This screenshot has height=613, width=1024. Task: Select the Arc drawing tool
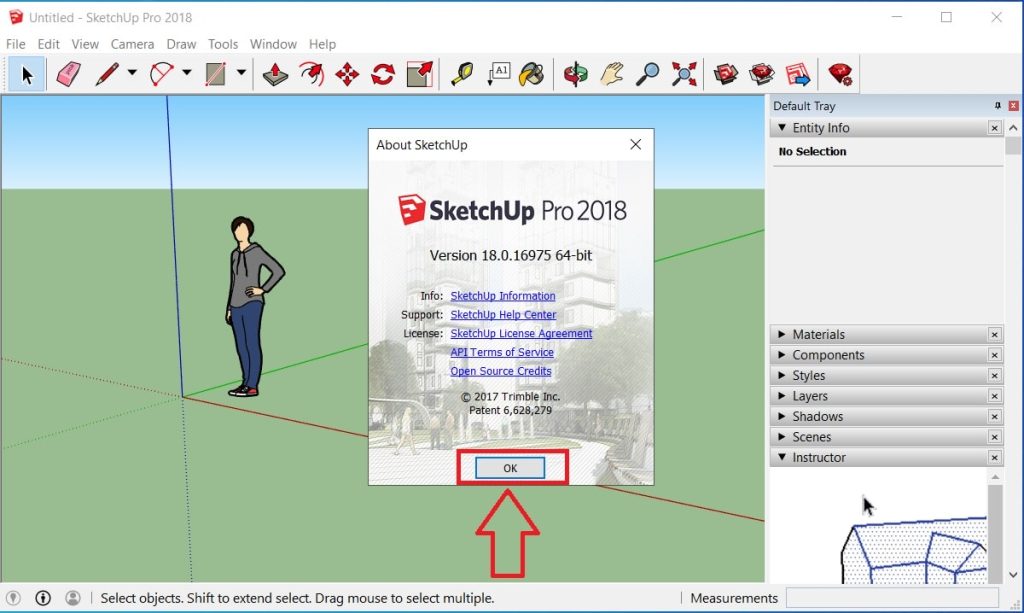(x=161, y=74)
